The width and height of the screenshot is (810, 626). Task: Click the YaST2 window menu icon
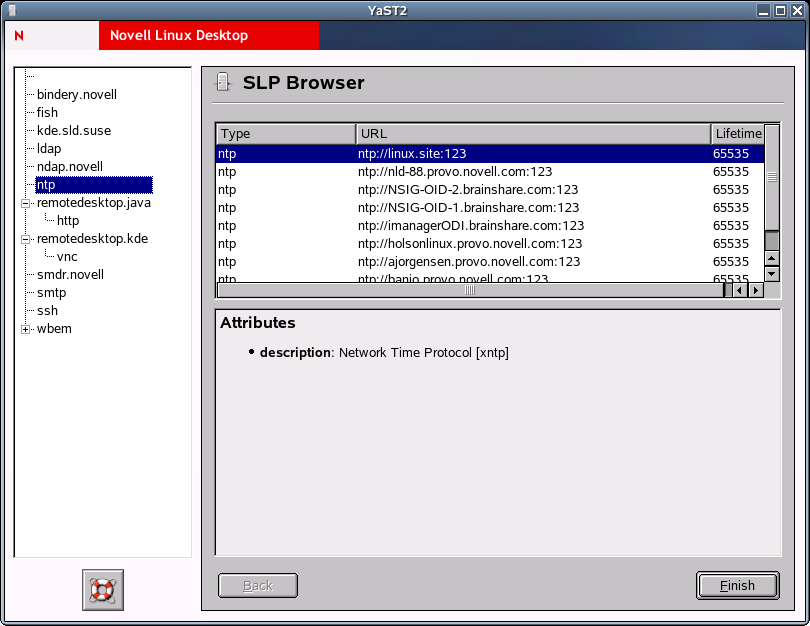(x=12, y=10)
